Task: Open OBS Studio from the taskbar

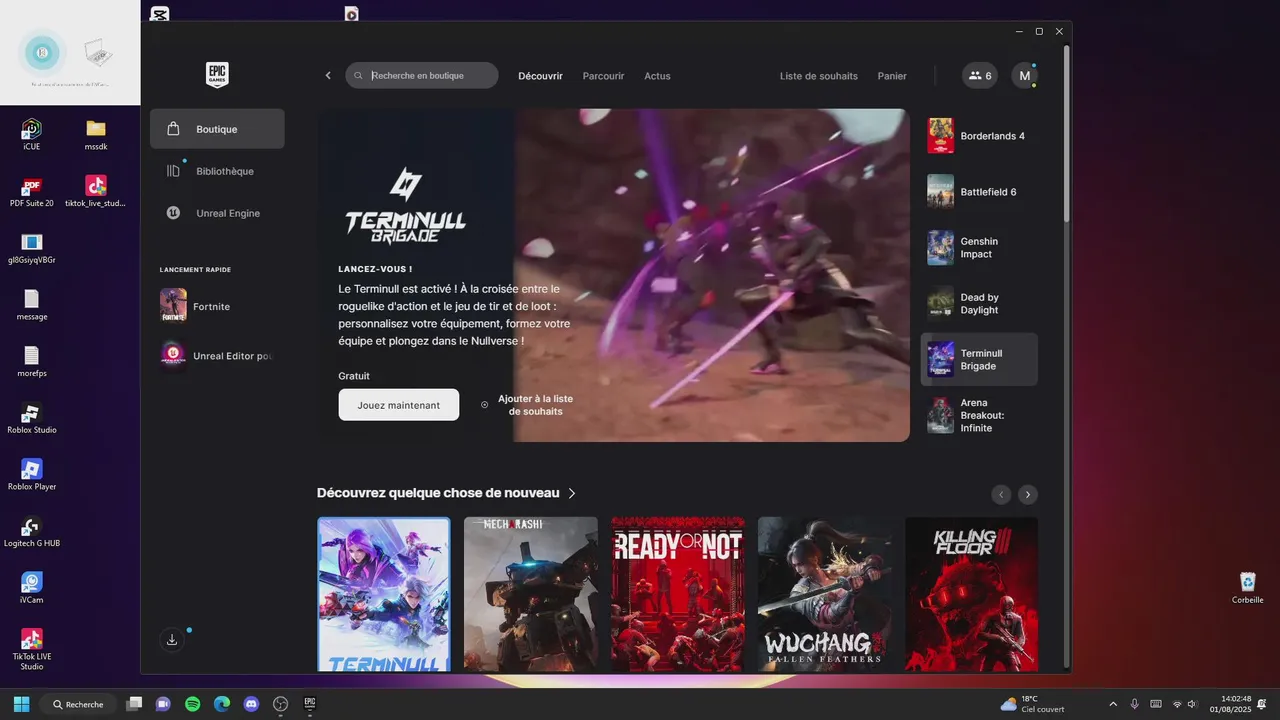Action: [281, 704]
